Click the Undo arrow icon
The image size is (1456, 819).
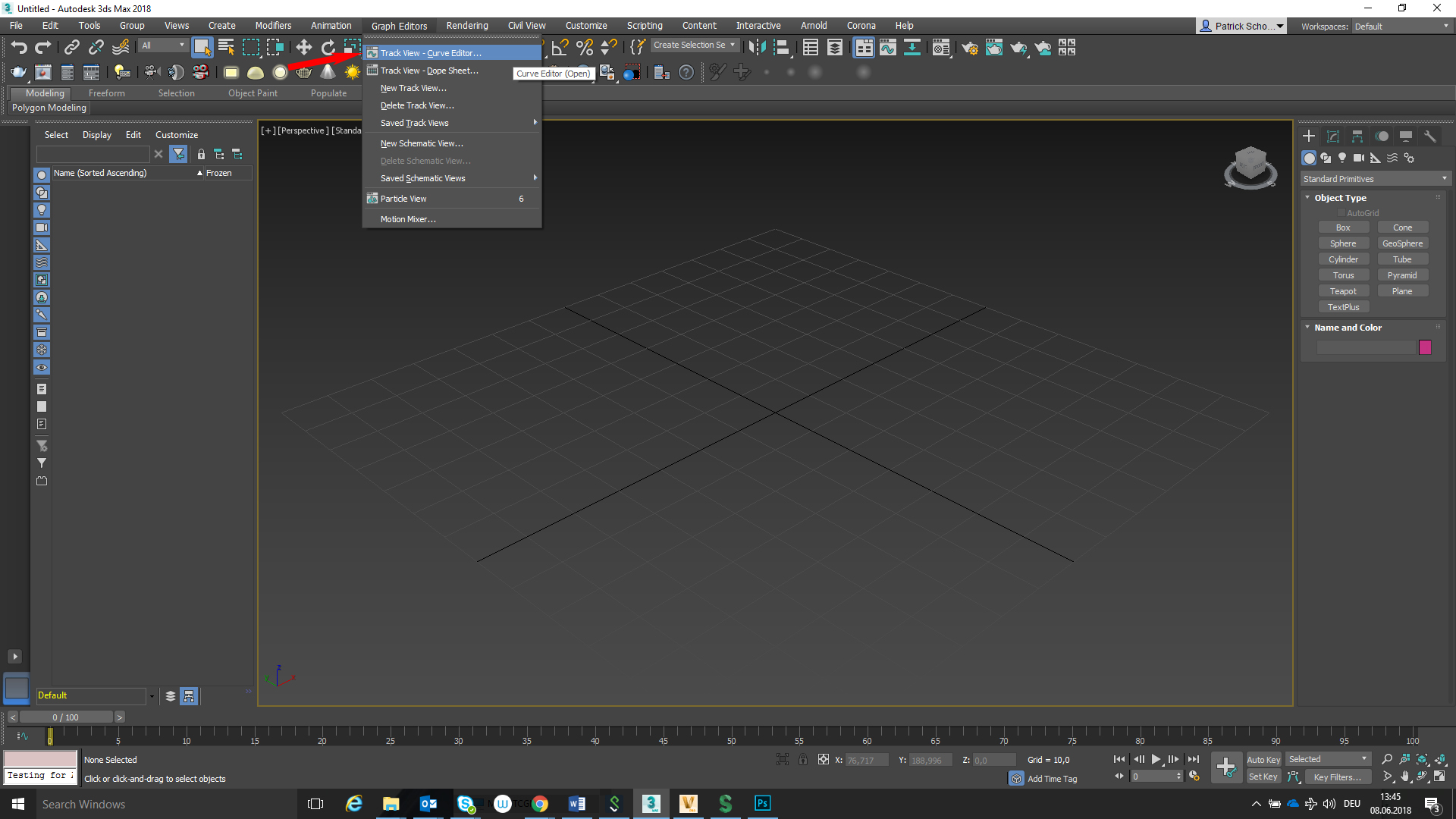tap(19, 47)
